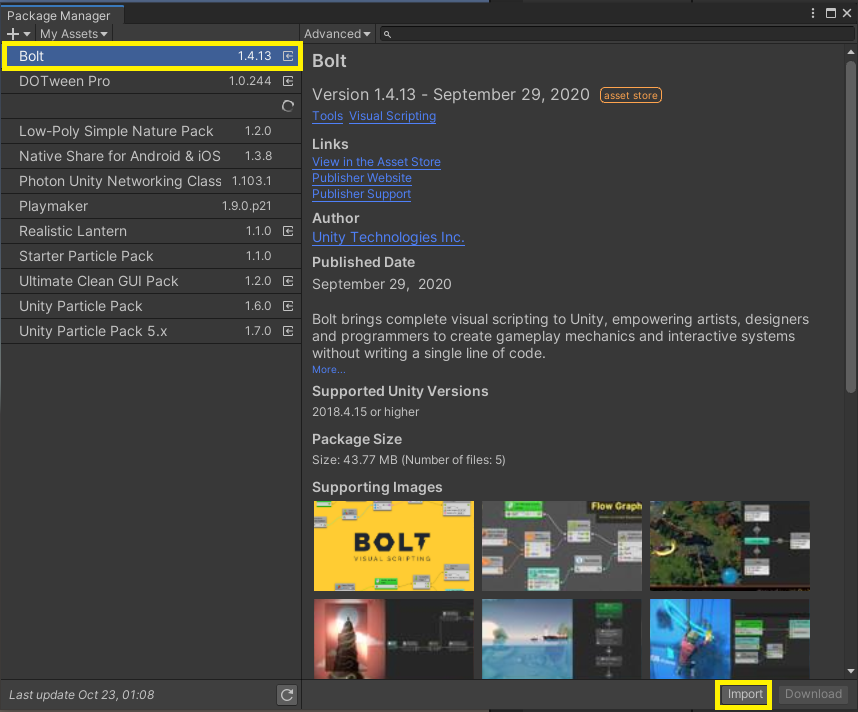Select Ultimate Clean GUI Pack

coord(151,281)
